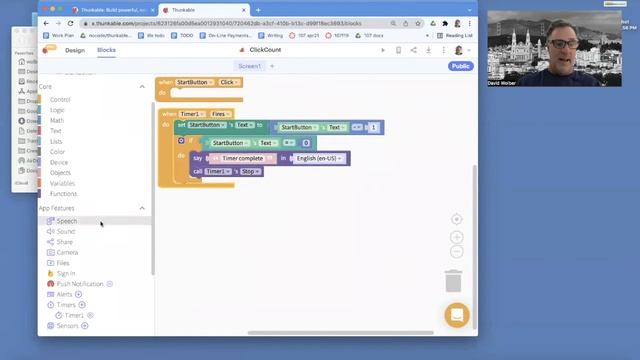Open the Stop method dropdown
Viewport: 640px width, 360px height.
coord(250,171)
